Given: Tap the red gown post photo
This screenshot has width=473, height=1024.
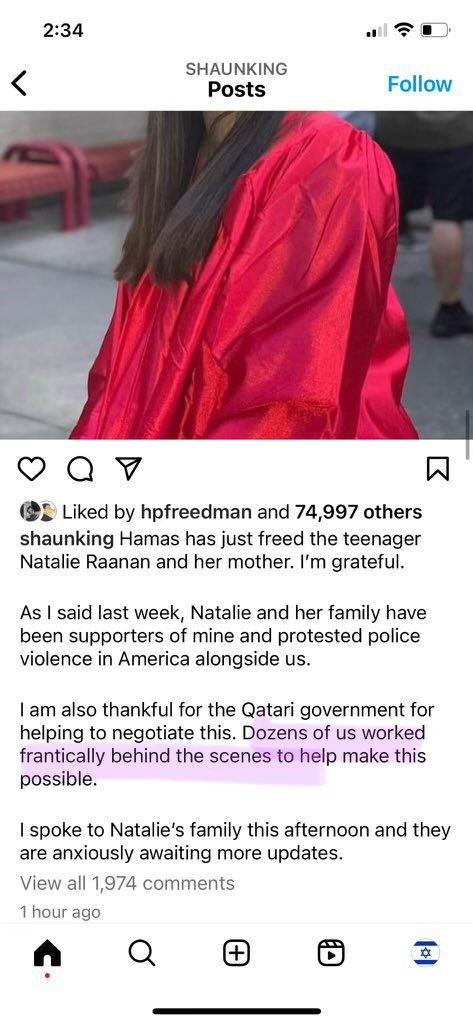Looking at the screenshot, I should pos(236,275).
